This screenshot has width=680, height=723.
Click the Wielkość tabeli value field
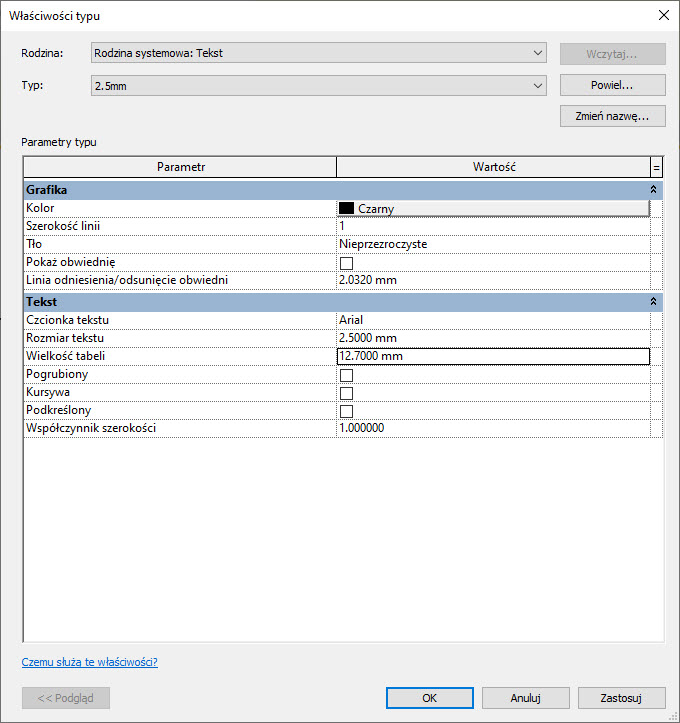[x=493, y=356]
